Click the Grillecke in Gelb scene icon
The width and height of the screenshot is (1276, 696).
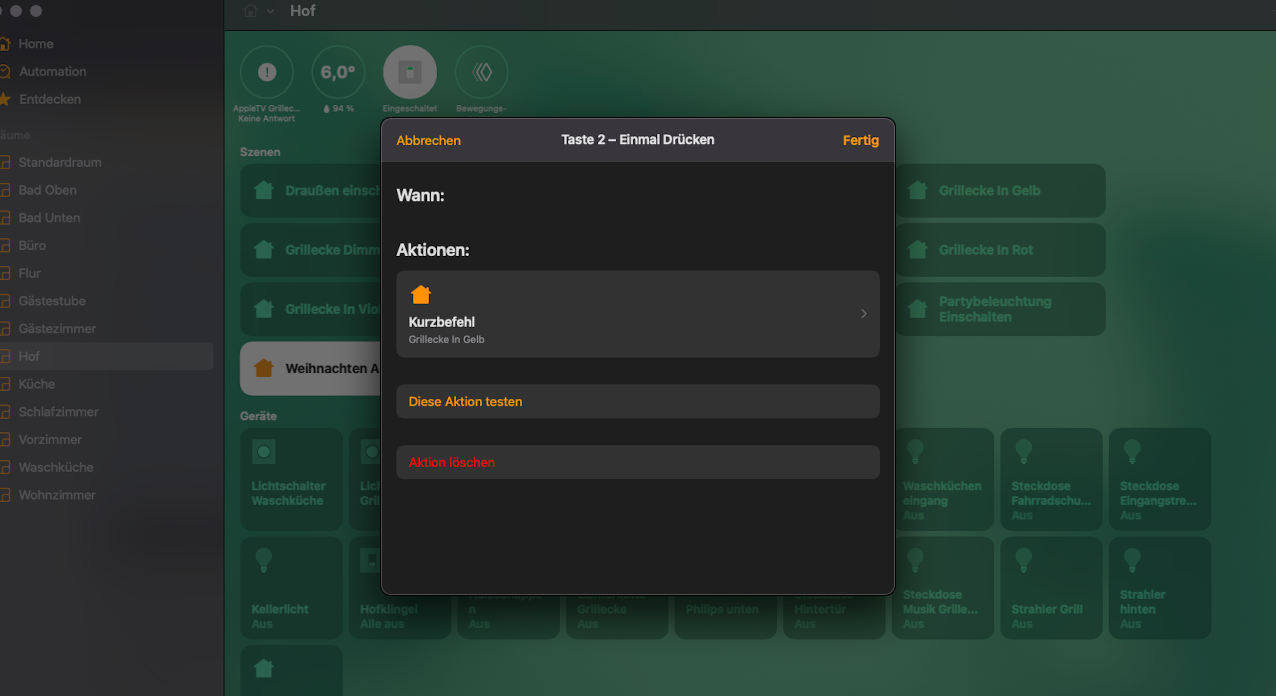pos(917,191)
